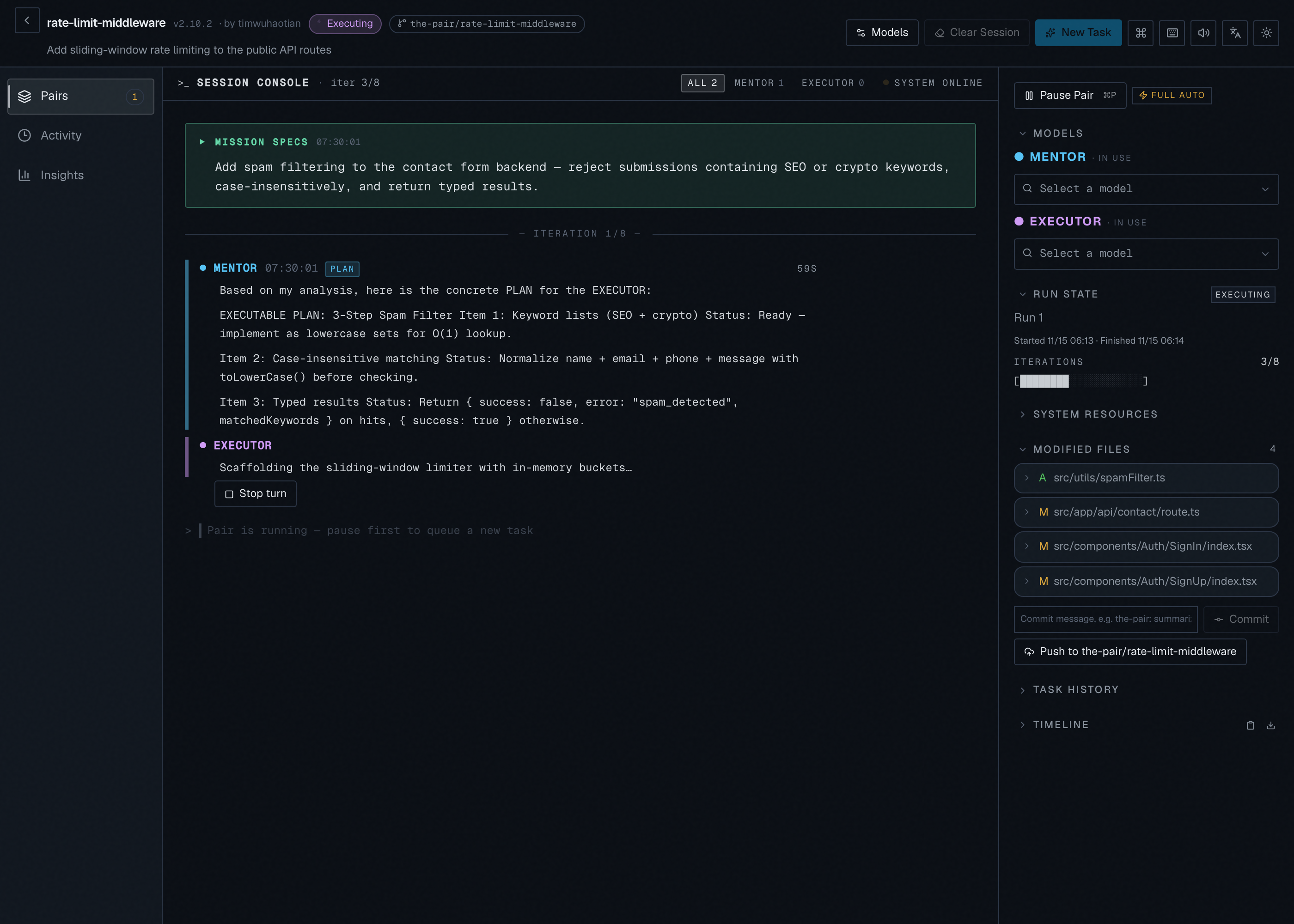Open Activity in the sidebar
1294x924 pixels.
coord(81,135)
